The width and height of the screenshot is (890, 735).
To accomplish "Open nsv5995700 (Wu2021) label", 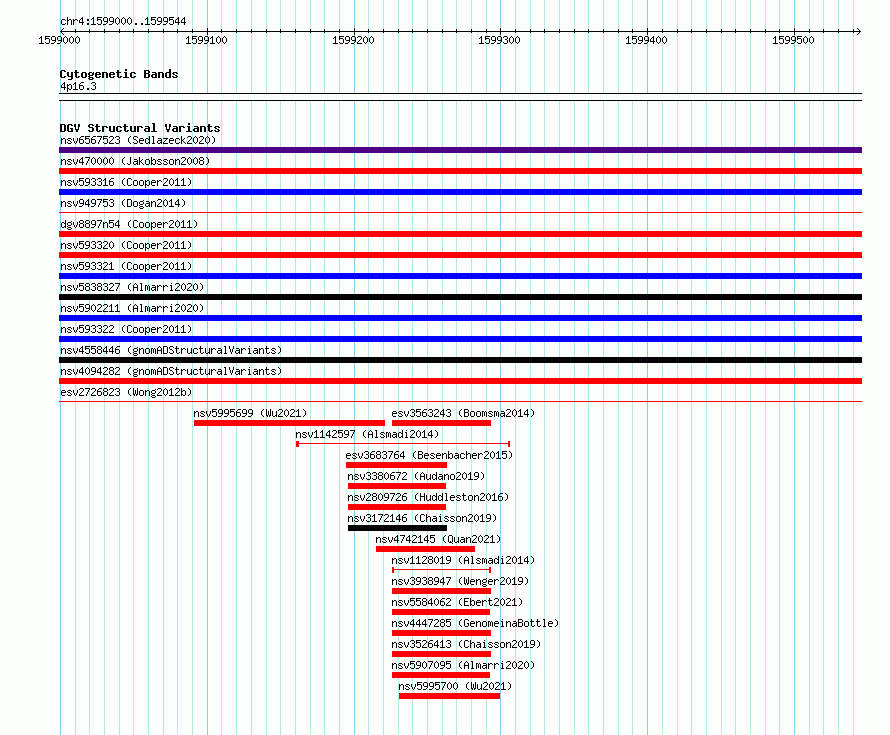I will click(455, 686).
